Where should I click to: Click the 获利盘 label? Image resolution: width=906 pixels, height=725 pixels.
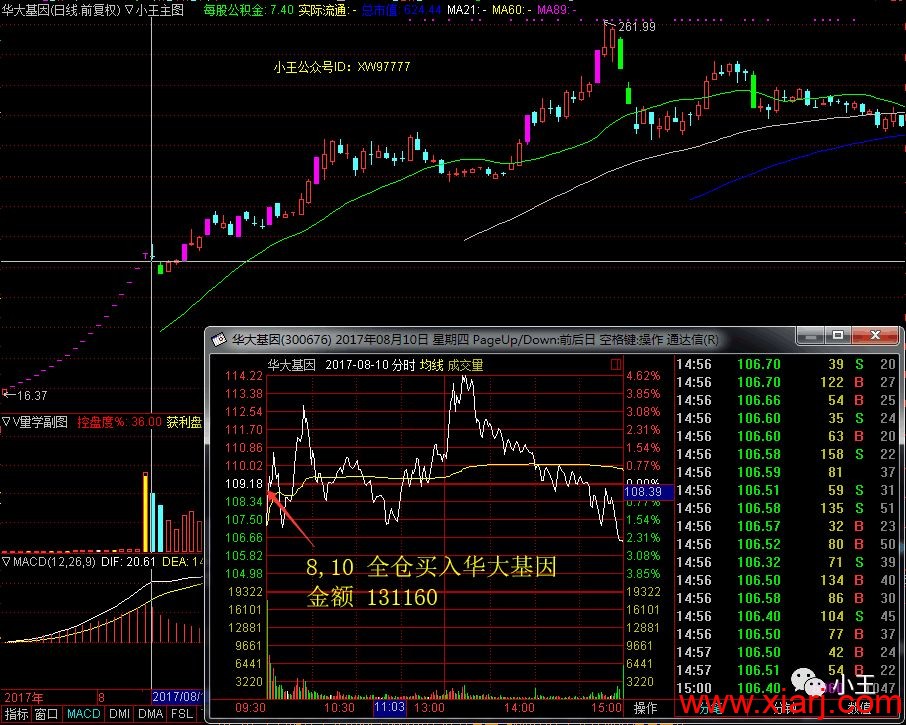click(184, 422)
